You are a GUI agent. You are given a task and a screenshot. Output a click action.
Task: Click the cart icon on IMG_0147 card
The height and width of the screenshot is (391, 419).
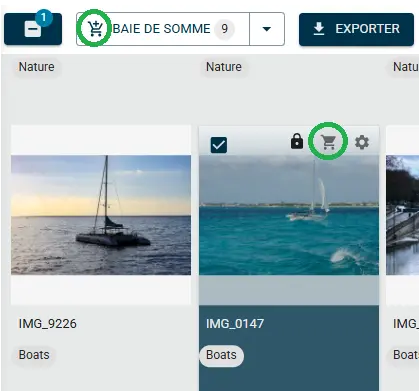328,142
